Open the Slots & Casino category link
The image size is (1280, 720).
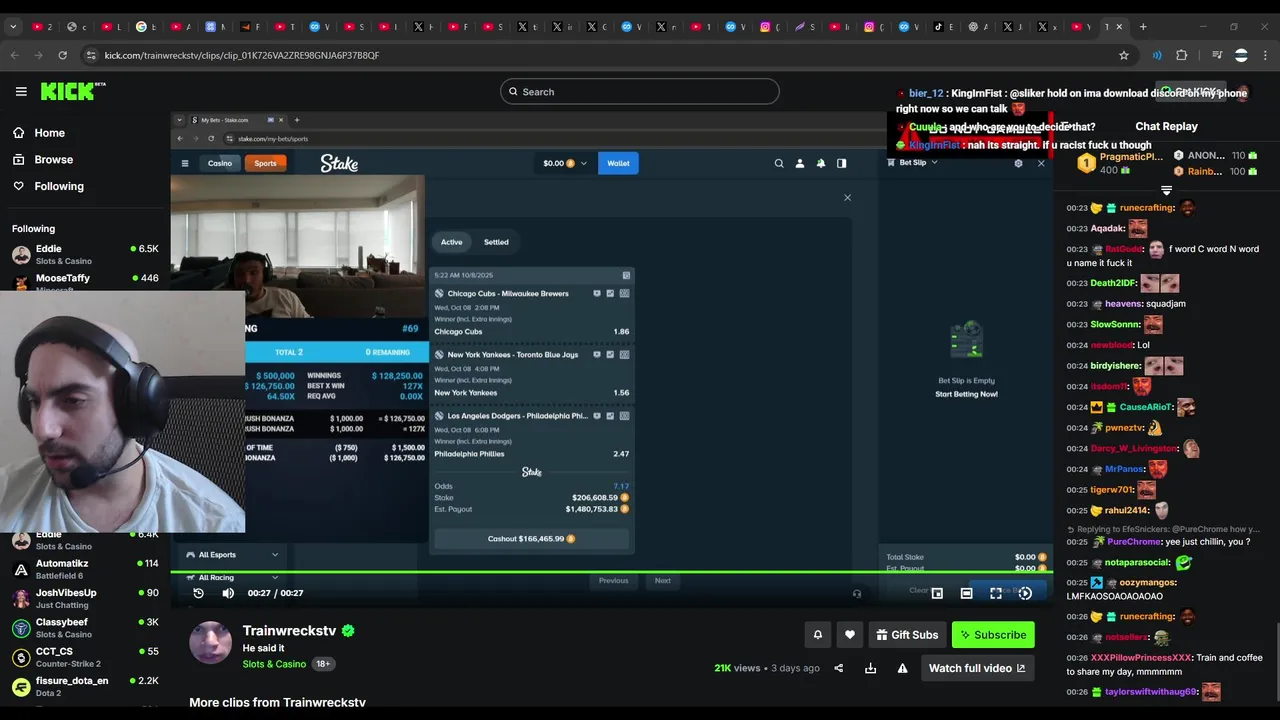[274, 664]
